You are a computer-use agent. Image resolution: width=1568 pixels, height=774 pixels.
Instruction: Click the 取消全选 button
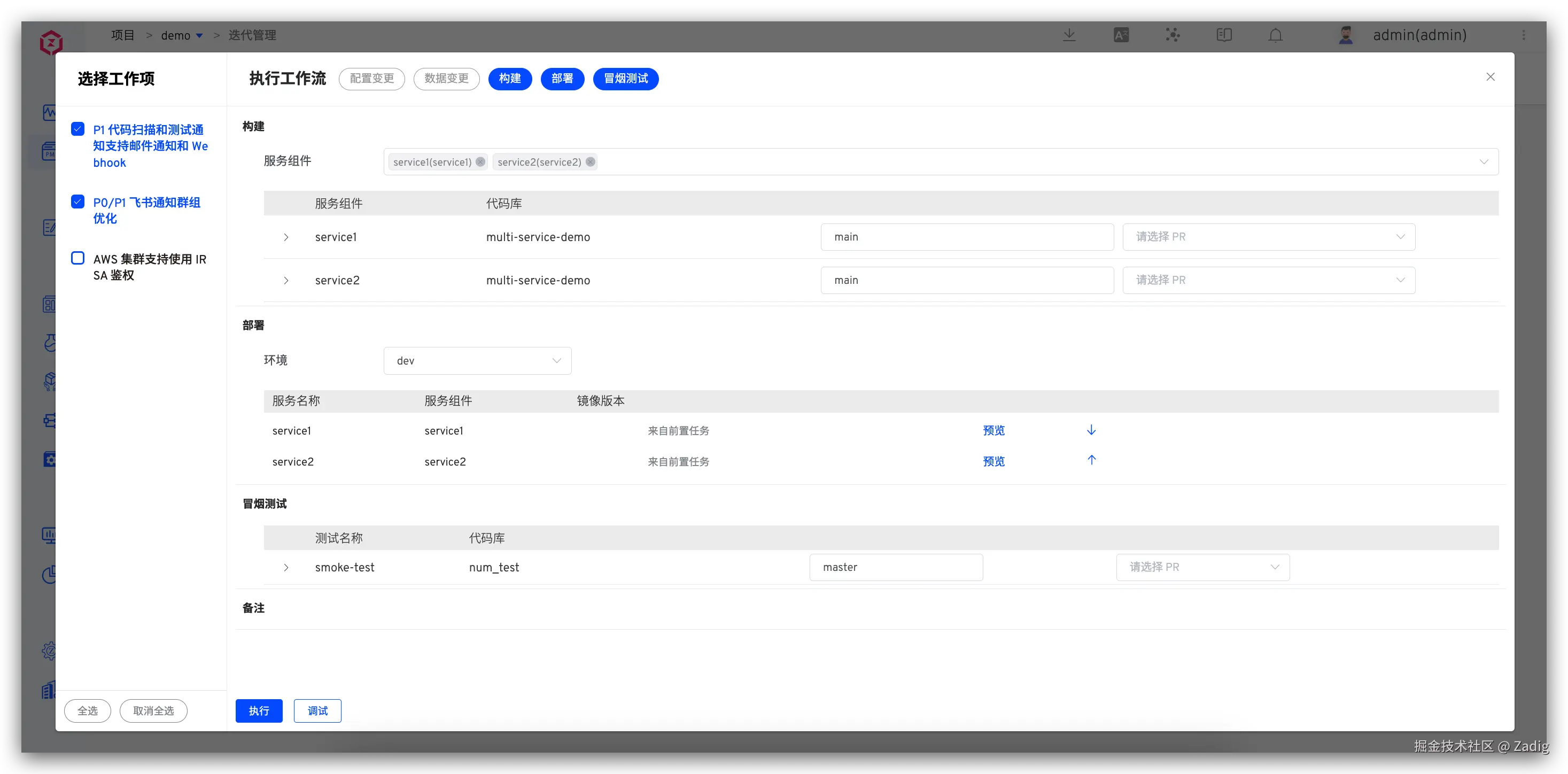(153, 711)
